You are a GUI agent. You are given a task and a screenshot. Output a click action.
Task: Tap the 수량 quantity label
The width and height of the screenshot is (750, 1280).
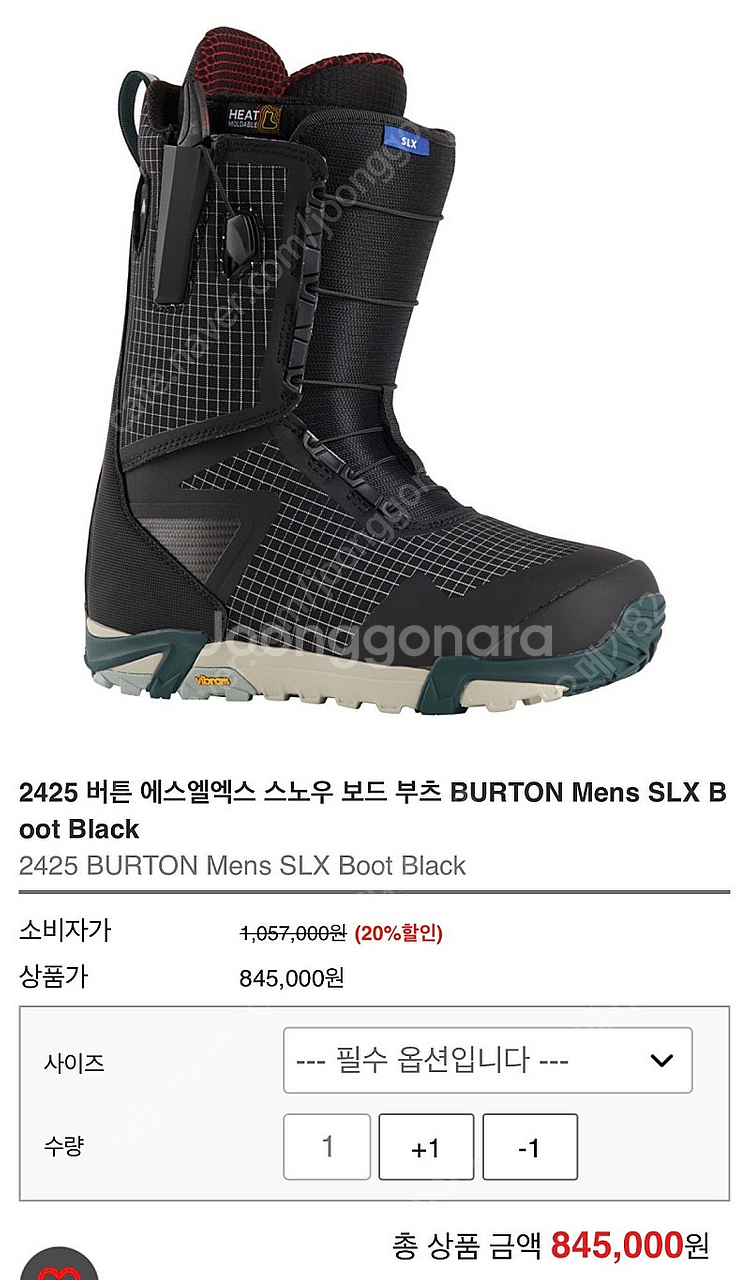click(x=64, y=1146)
